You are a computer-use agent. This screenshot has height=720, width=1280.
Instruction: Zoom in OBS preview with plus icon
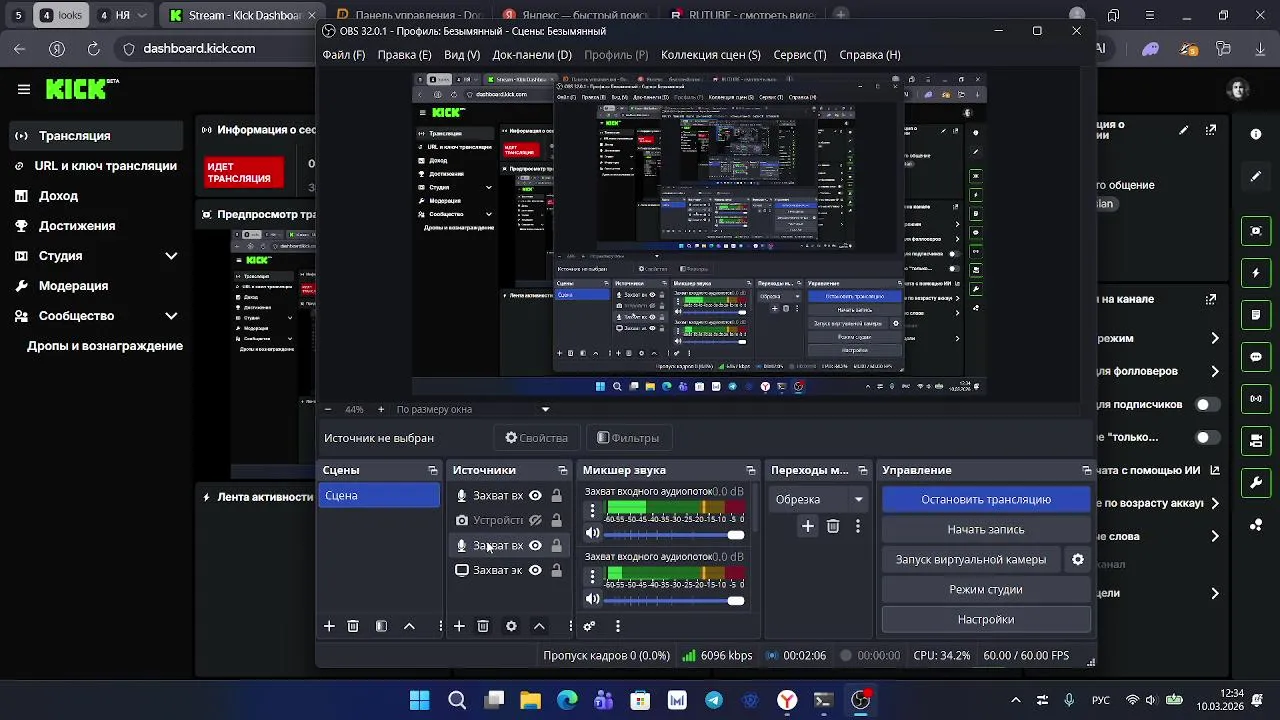pos(380,409)
